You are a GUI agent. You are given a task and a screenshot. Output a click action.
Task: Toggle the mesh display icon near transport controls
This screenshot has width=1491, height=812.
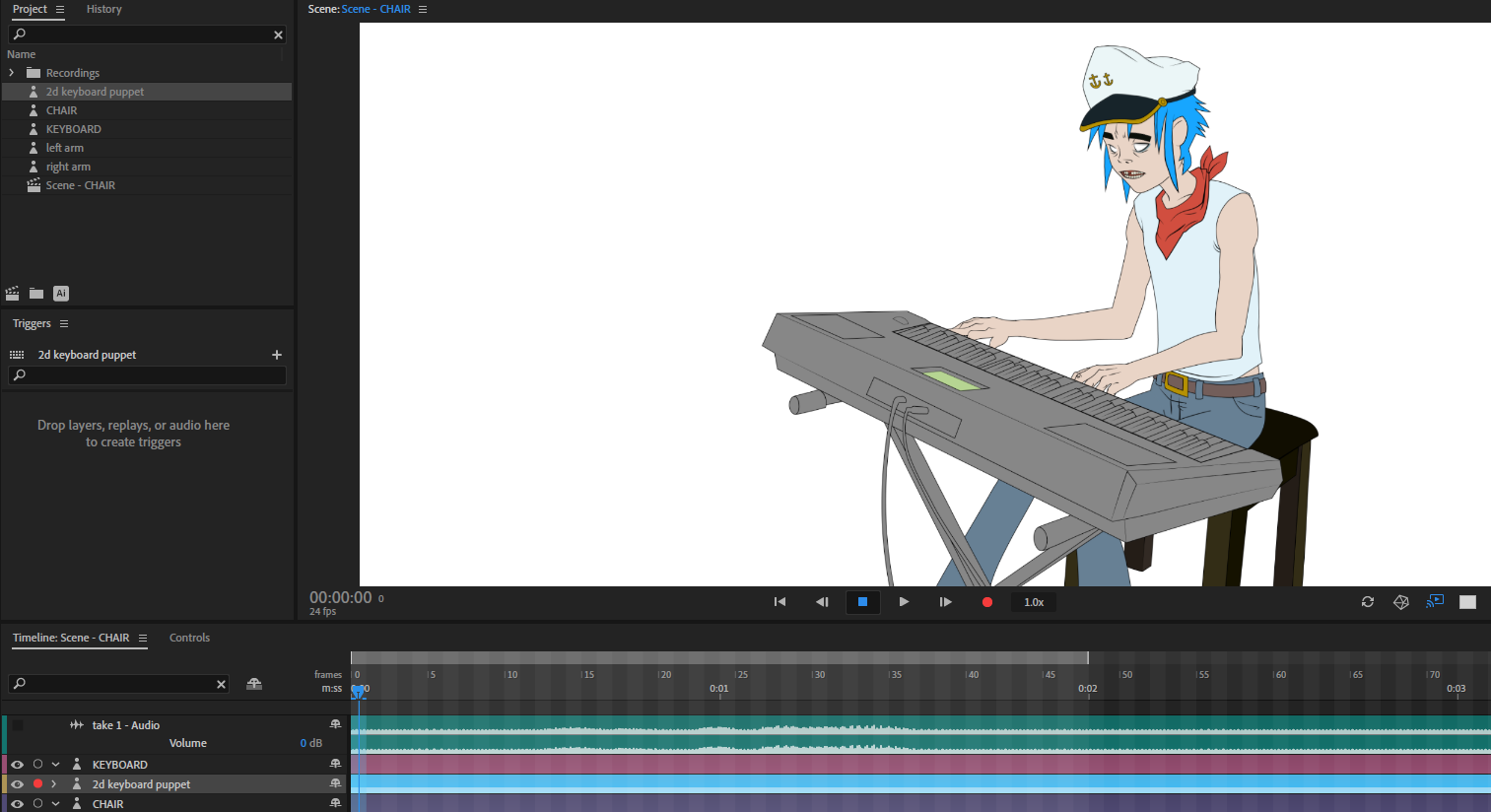[x=1401, y=602]
